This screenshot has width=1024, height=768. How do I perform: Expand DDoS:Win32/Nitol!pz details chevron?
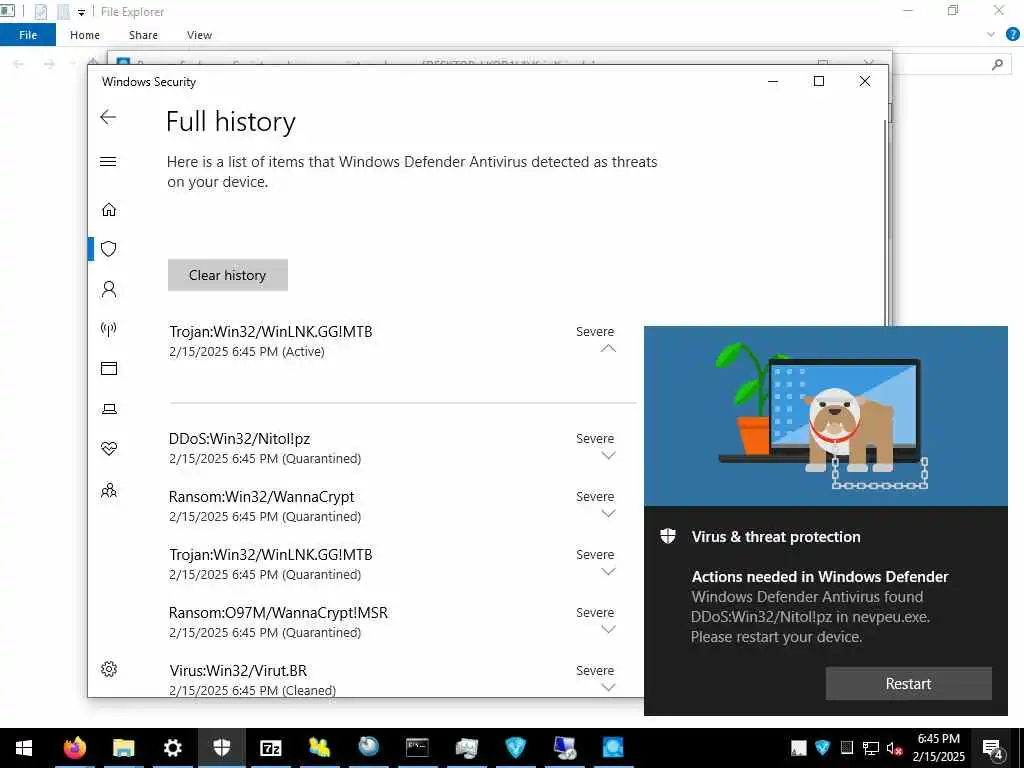(608, 456)
